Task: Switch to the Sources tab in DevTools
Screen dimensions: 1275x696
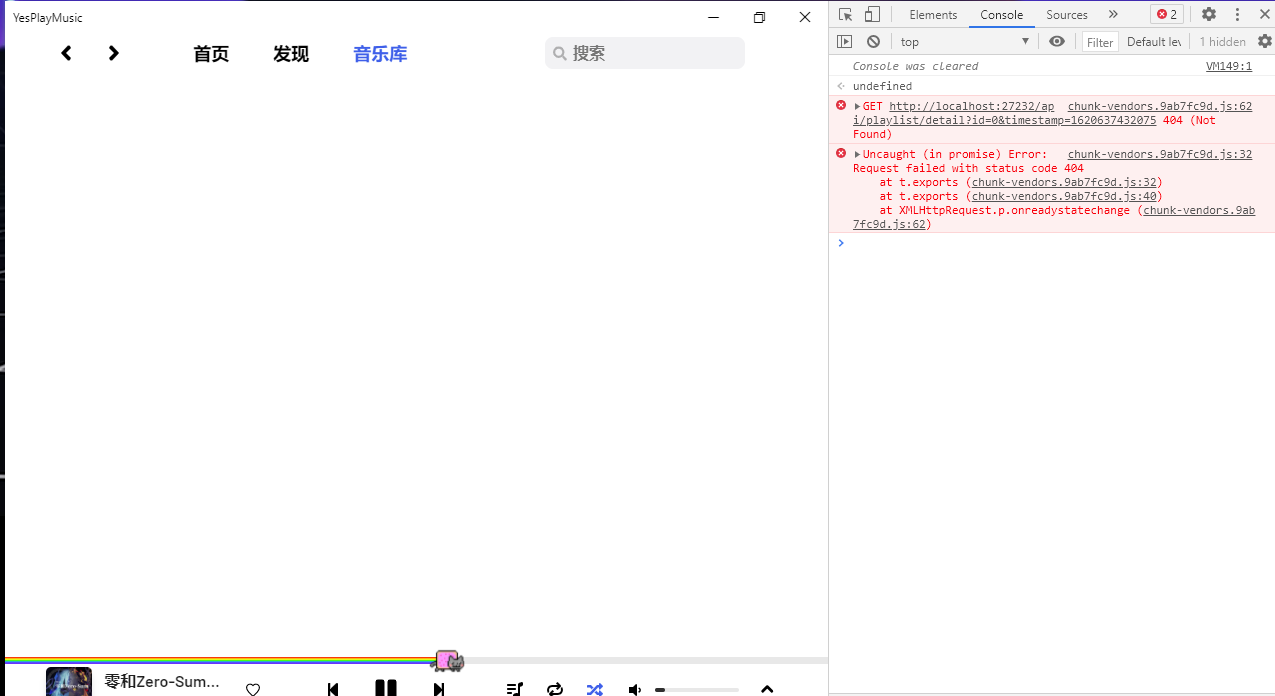Action: 1067,14
